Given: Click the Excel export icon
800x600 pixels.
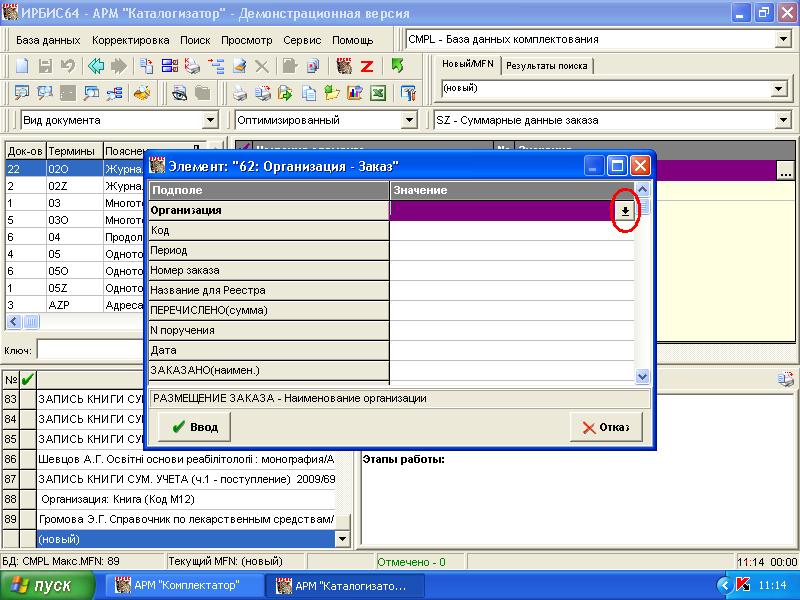Looking at the screenshot, I should tap(378, 94).
